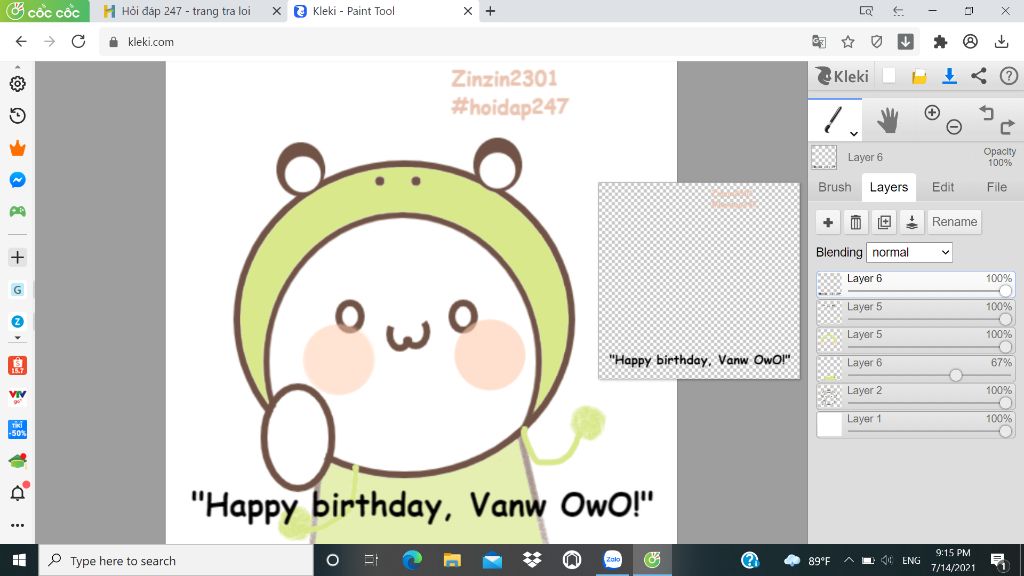This screenshot has height=576, width=1024.
Task: Open the browser profile account icon
Action: click(970, 42)
